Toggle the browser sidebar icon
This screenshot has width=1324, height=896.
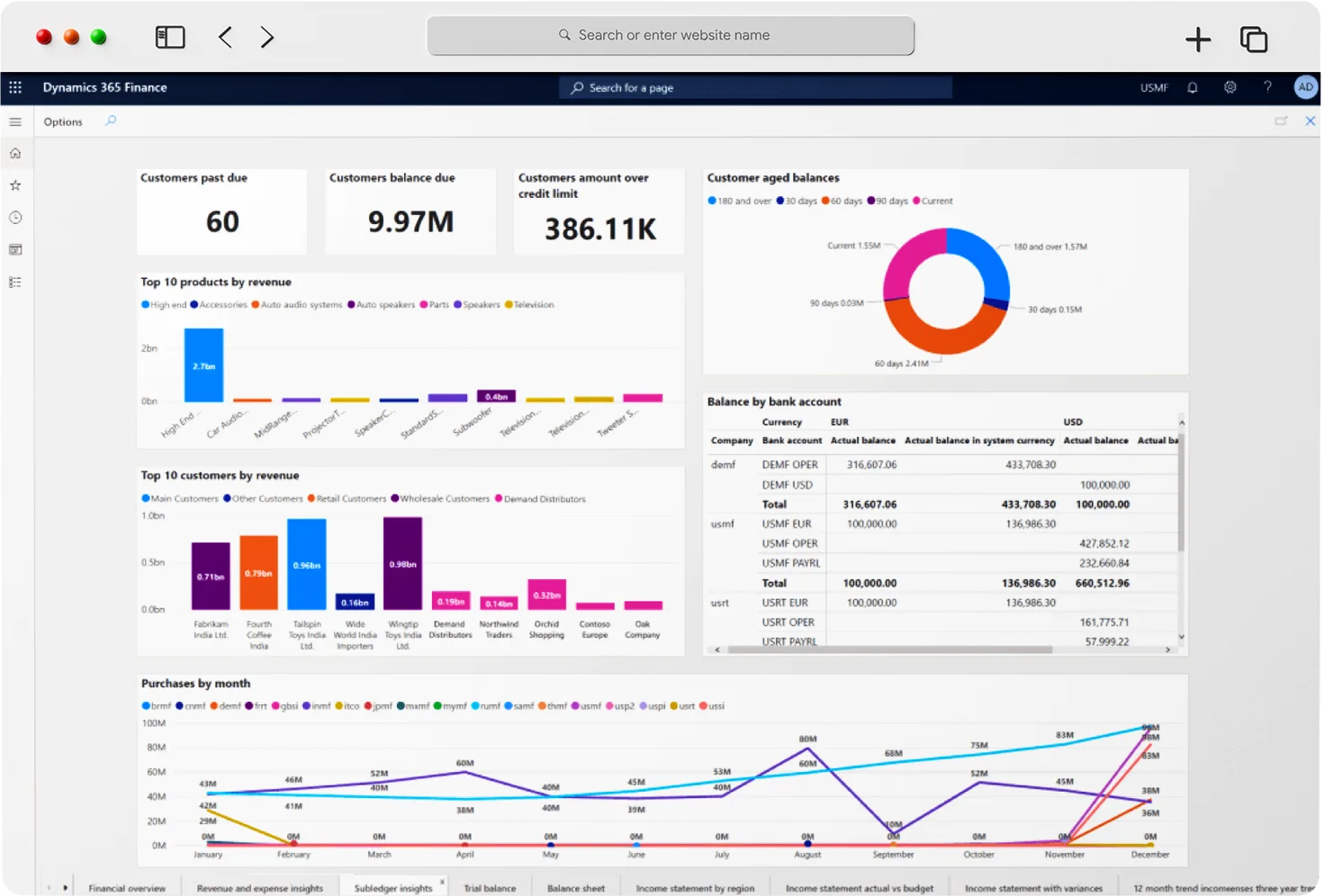tap(170, 37)
